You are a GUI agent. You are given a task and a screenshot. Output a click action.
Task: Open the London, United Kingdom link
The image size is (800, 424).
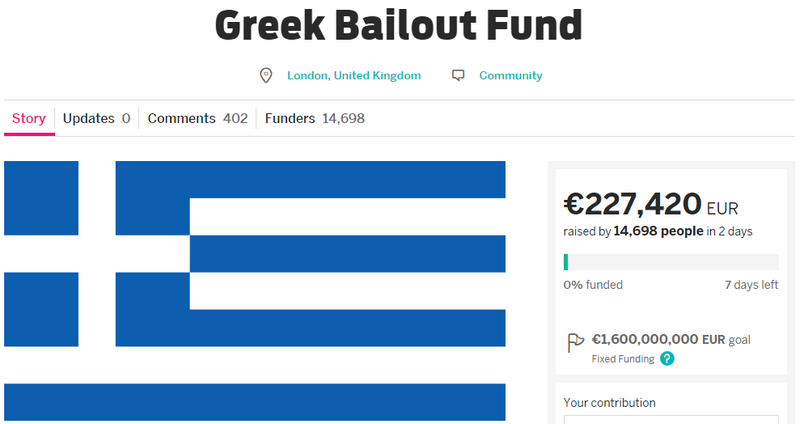pyautogui.click(x=353, y=75)
